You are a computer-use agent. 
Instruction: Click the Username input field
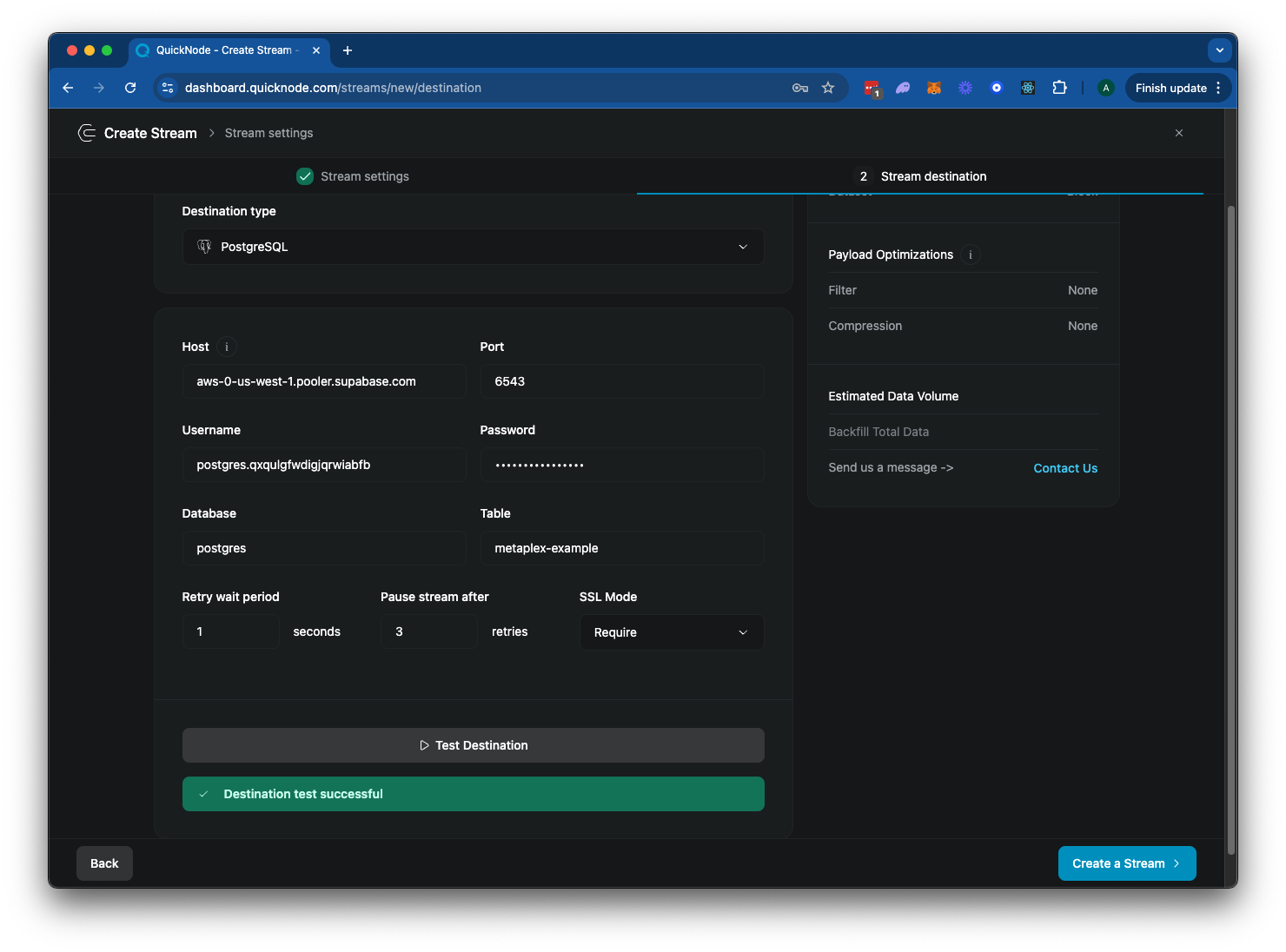pos(324,465)
